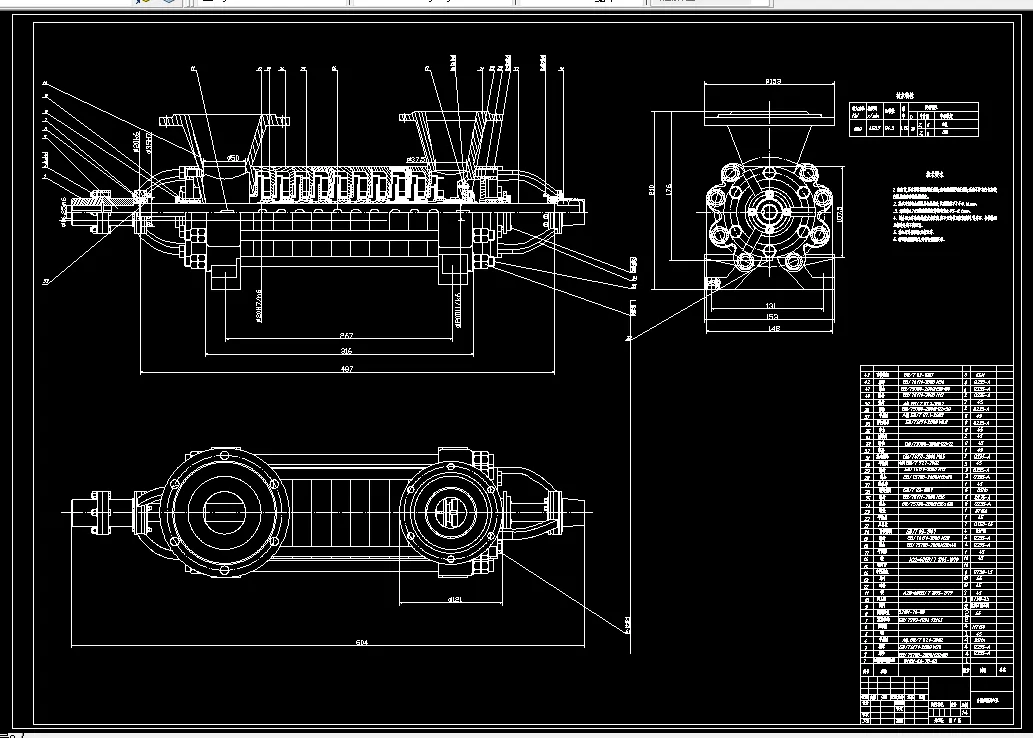
Task: Select the ø50 inlet diameter label
Action: 233,158
